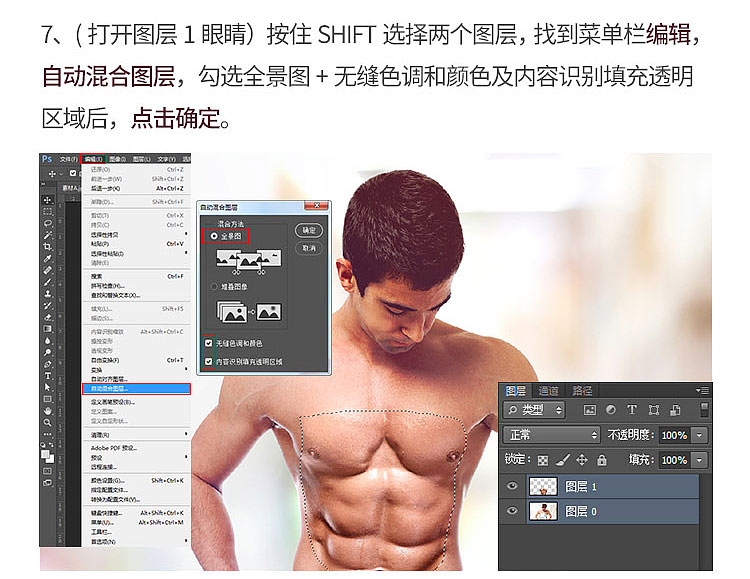Viewport: 750px width, 579px height.
Task: Change screen mode icon in toolbox
Action: [x=47, y=483]
